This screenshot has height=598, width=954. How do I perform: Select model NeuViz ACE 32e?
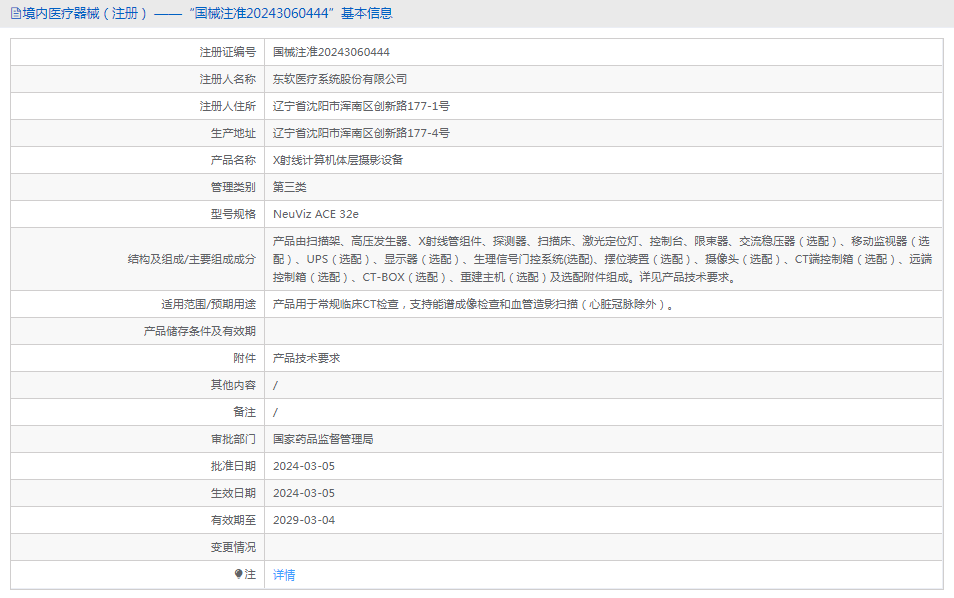coord(316,214)
